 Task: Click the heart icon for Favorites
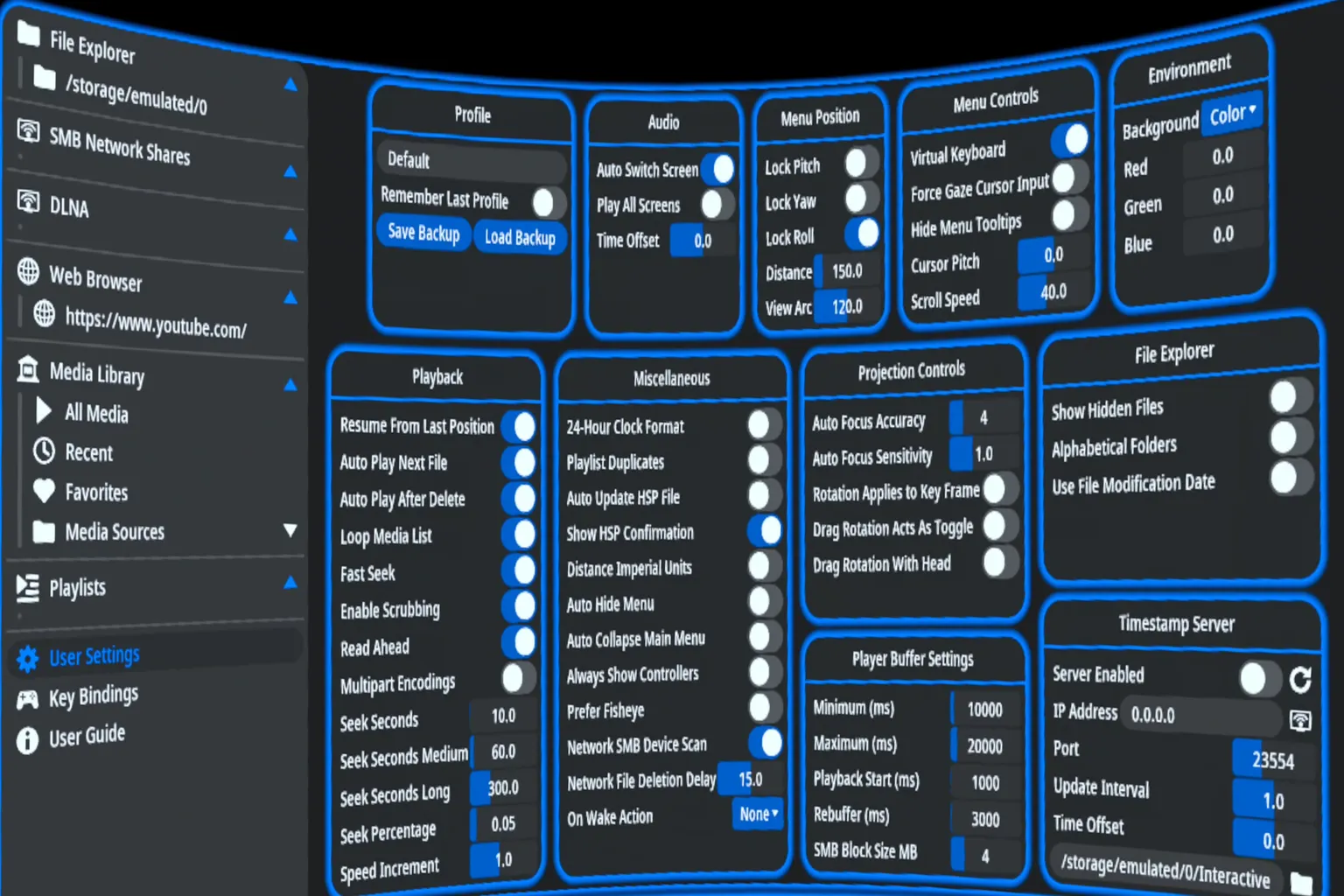click(x=44, y=491)
